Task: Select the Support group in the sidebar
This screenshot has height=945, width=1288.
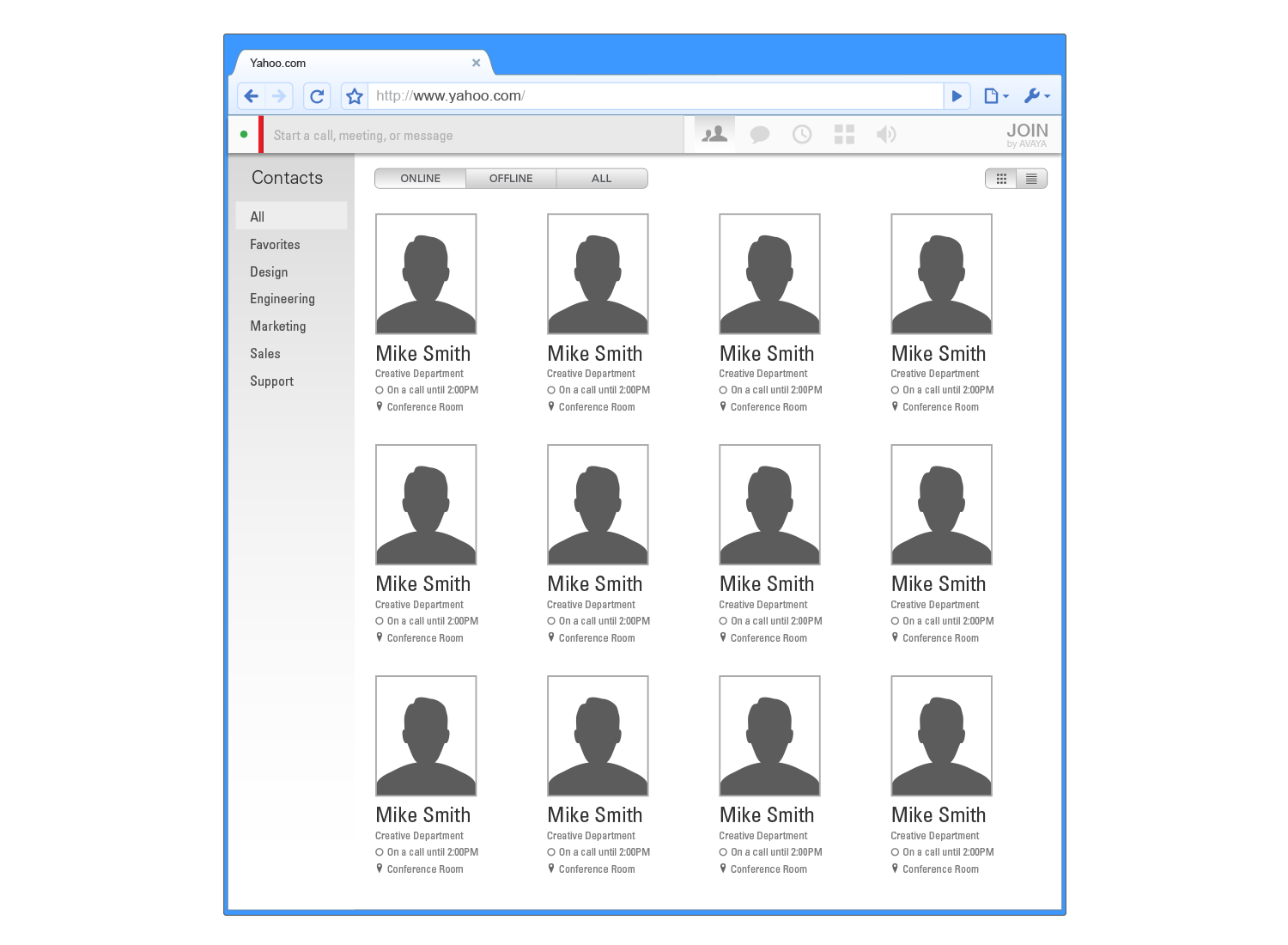Action: click(x=271, y=381)
